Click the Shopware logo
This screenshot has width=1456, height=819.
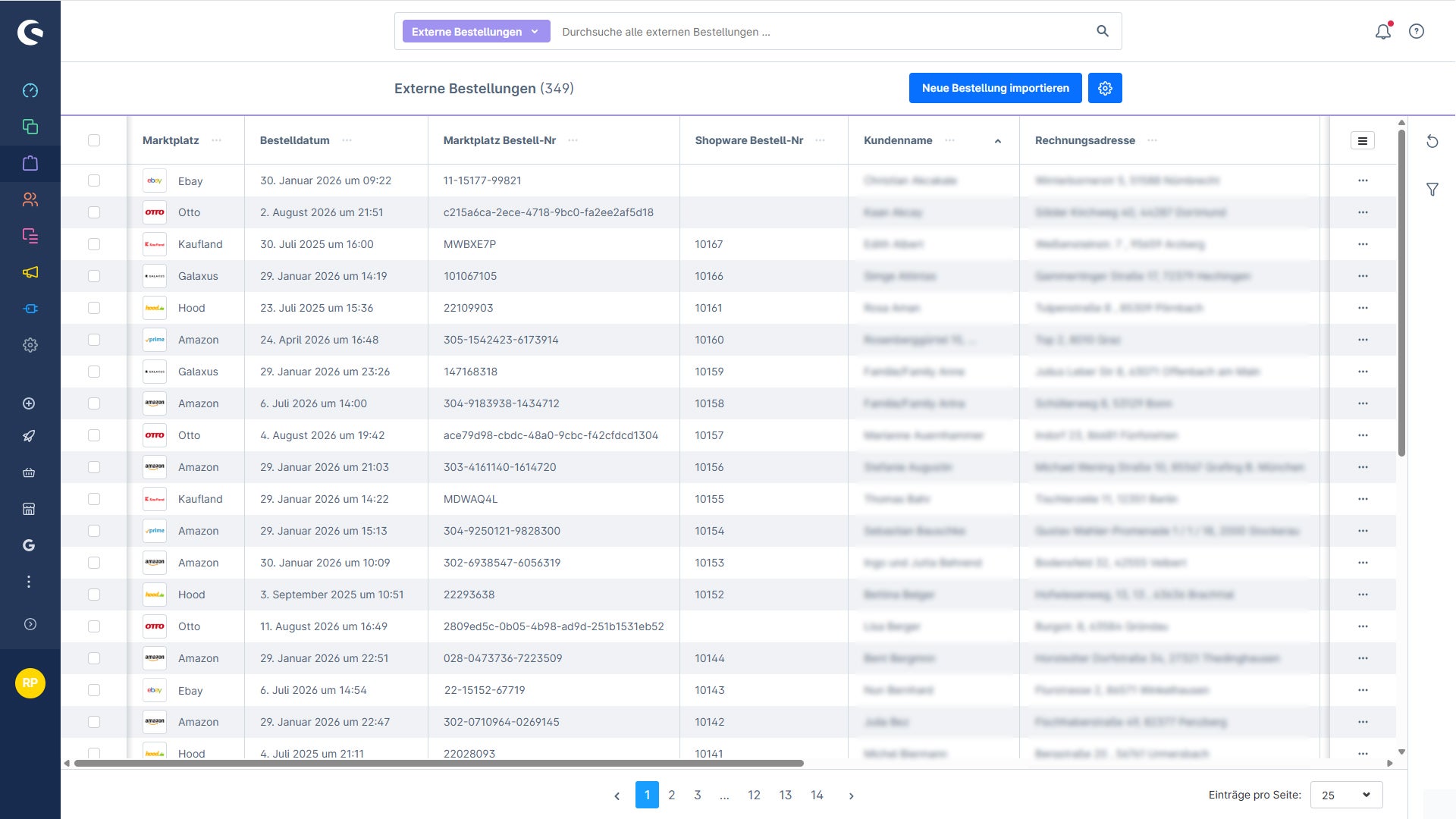(x=30, y=32)
